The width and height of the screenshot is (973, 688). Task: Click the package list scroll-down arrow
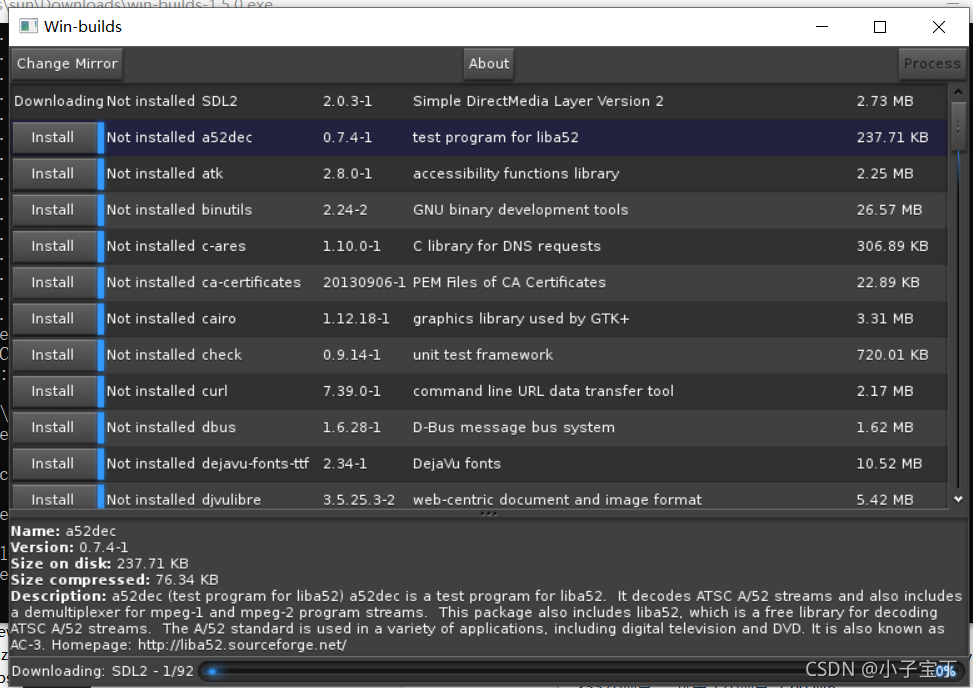(x=958, y=499)
